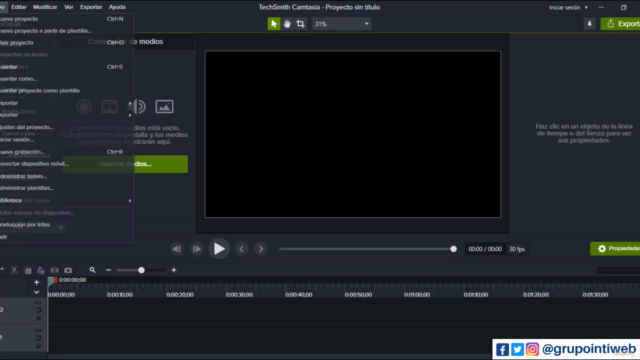
Task: Select the arrow Edit mode tool
Action: coord(273,24)
